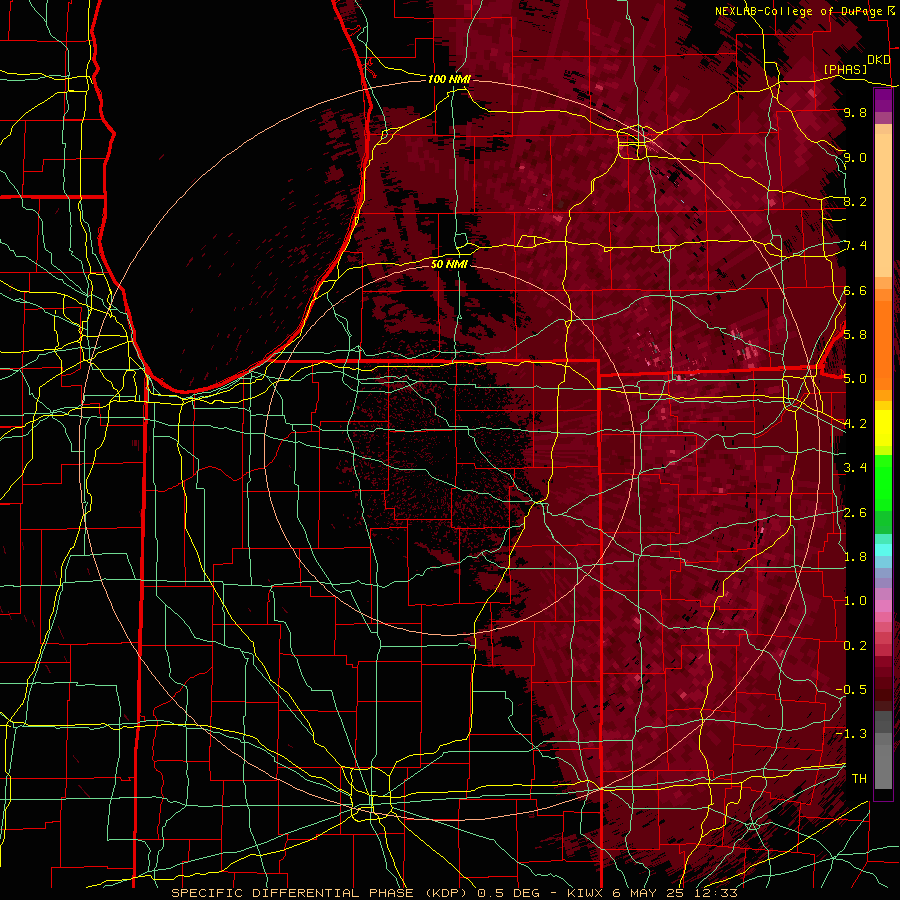Click the 50 NMI range ring label
The width and height of the screenshot is (900, 900).
tap(449, 264)
